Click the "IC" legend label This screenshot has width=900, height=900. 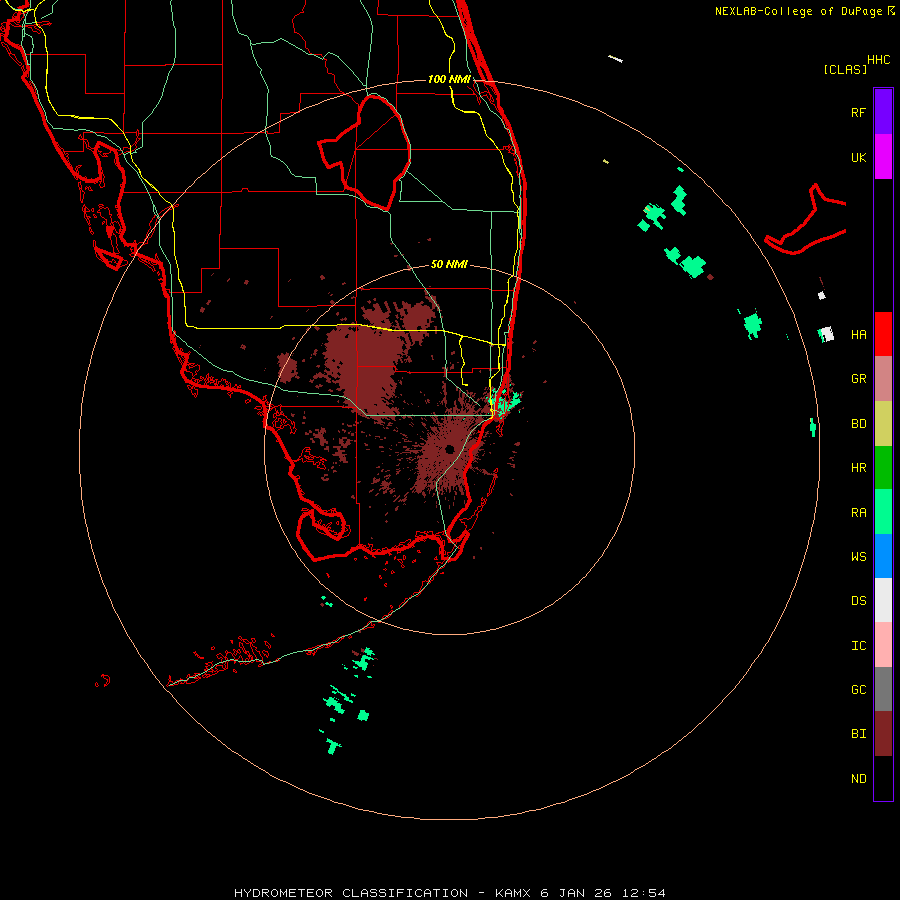(858, 646)
